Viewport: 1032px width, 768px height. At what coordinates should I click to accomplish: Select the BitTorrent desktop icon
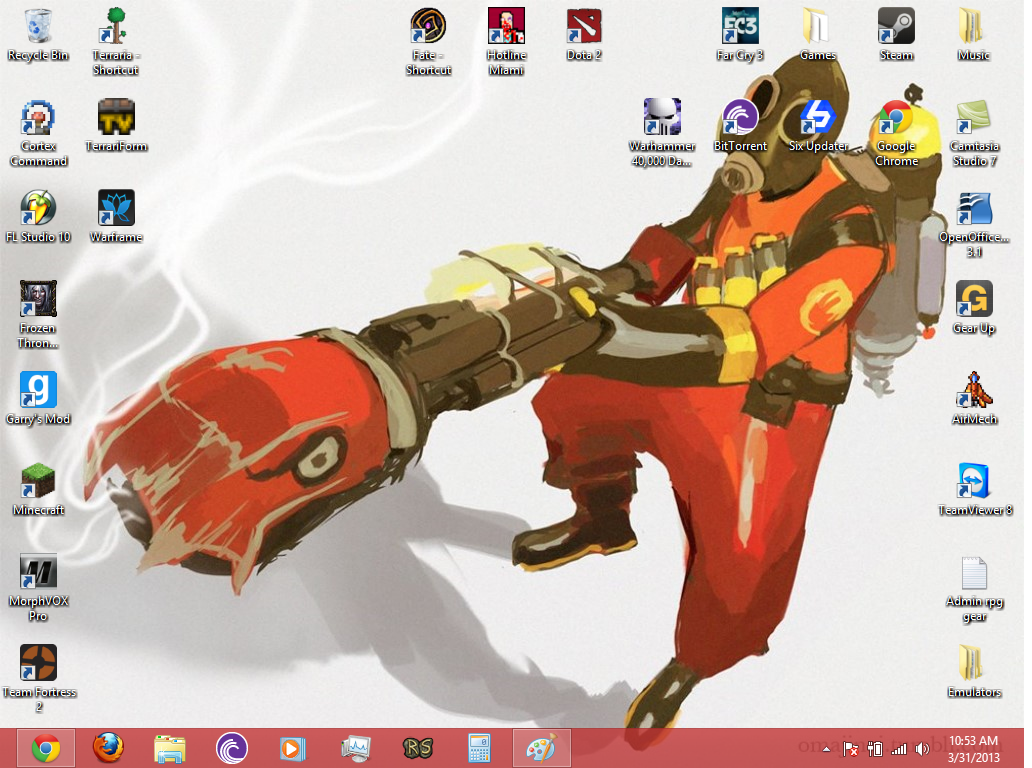(x=740, y=126)
